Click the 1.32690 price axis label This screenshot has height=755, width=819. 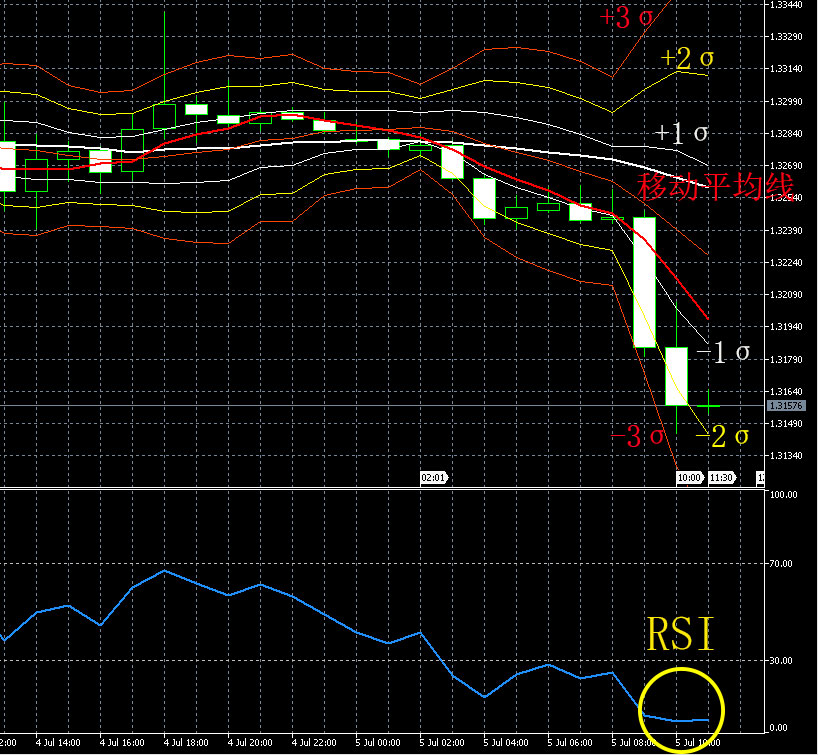787,166
